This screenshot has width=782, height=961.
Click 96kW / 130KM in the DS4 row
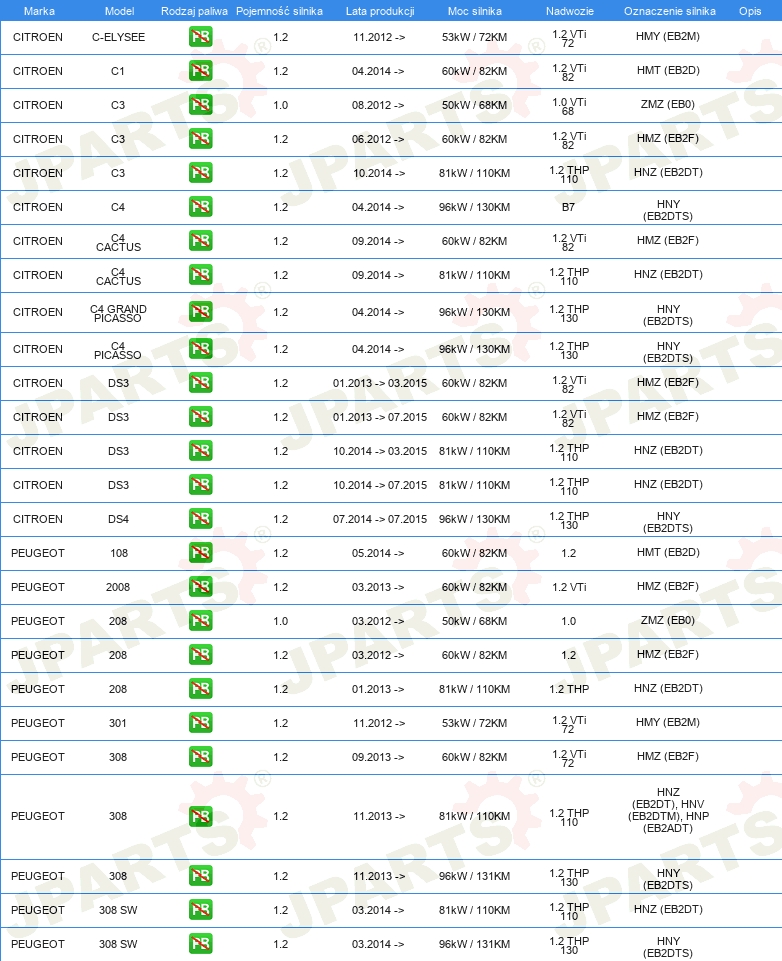point(474,519)
